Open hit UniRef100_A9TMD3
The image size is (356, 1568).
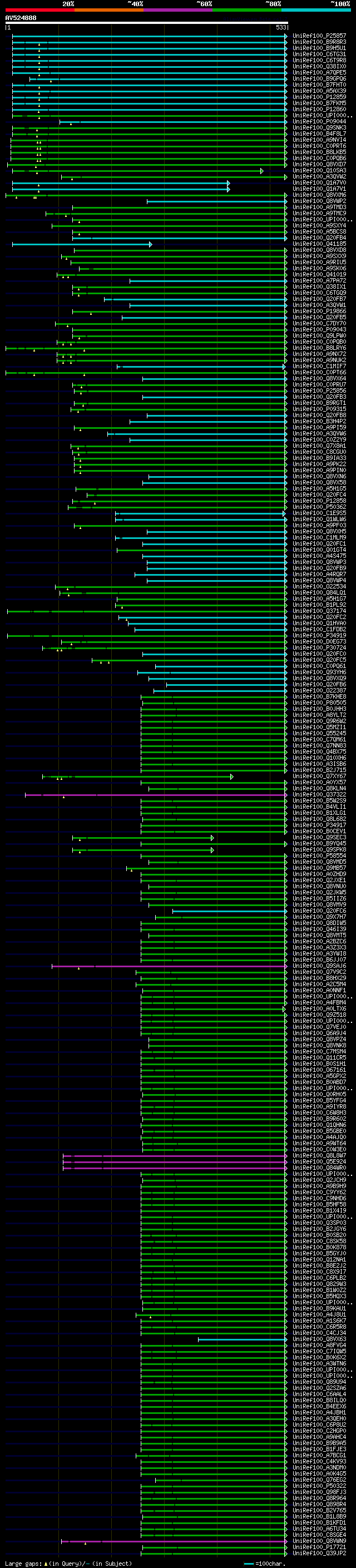coord(319,207)
